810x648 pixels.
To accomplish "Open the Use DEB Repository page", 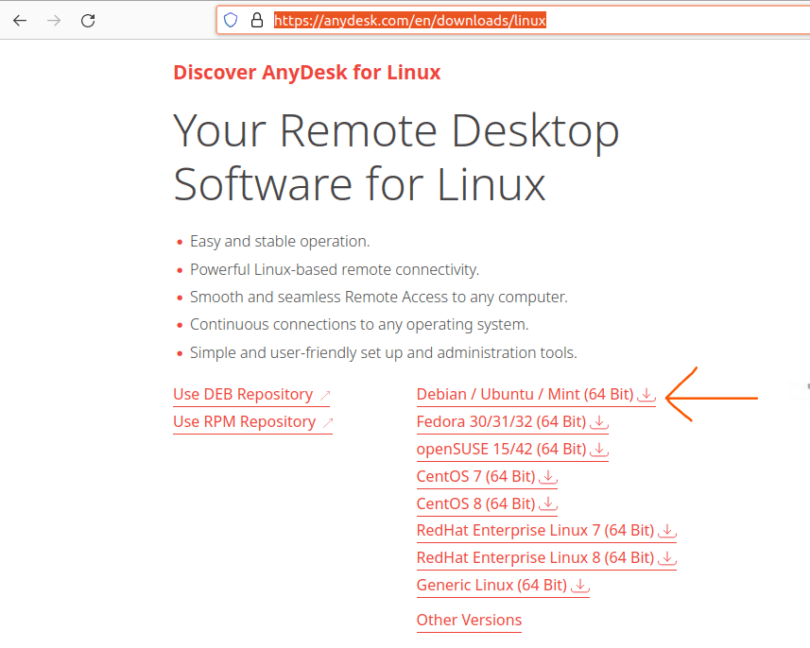I will 243,394.
